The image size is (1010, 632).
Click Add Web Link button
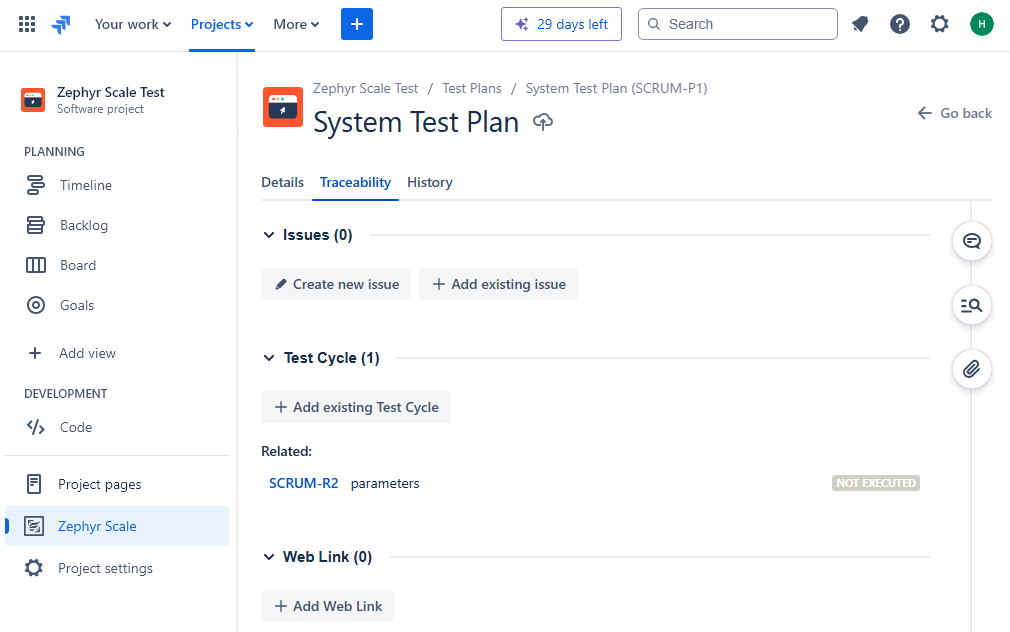point(327,606)
